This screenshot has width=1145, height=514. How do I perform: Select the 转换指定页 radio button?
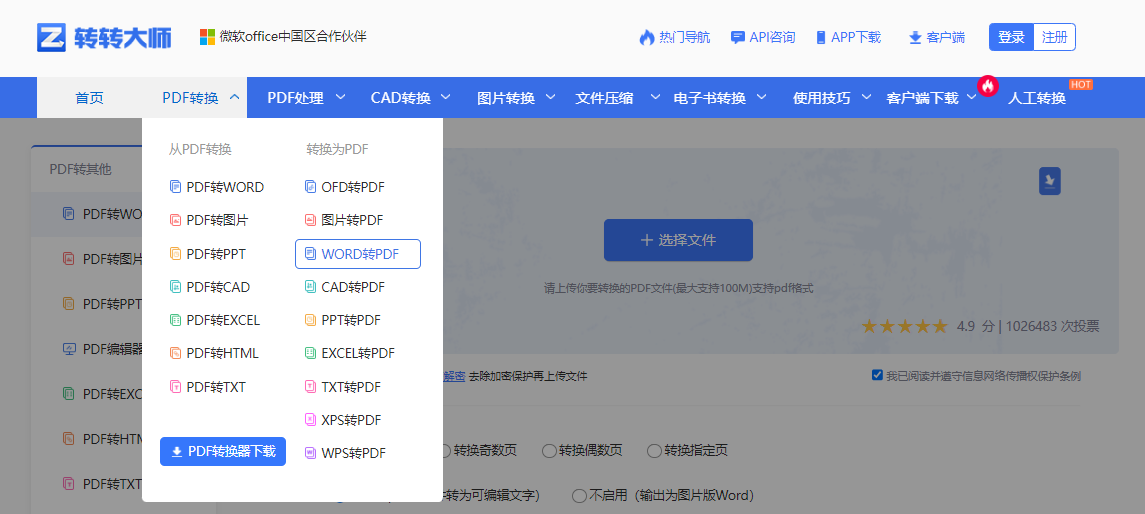(655, 451)
